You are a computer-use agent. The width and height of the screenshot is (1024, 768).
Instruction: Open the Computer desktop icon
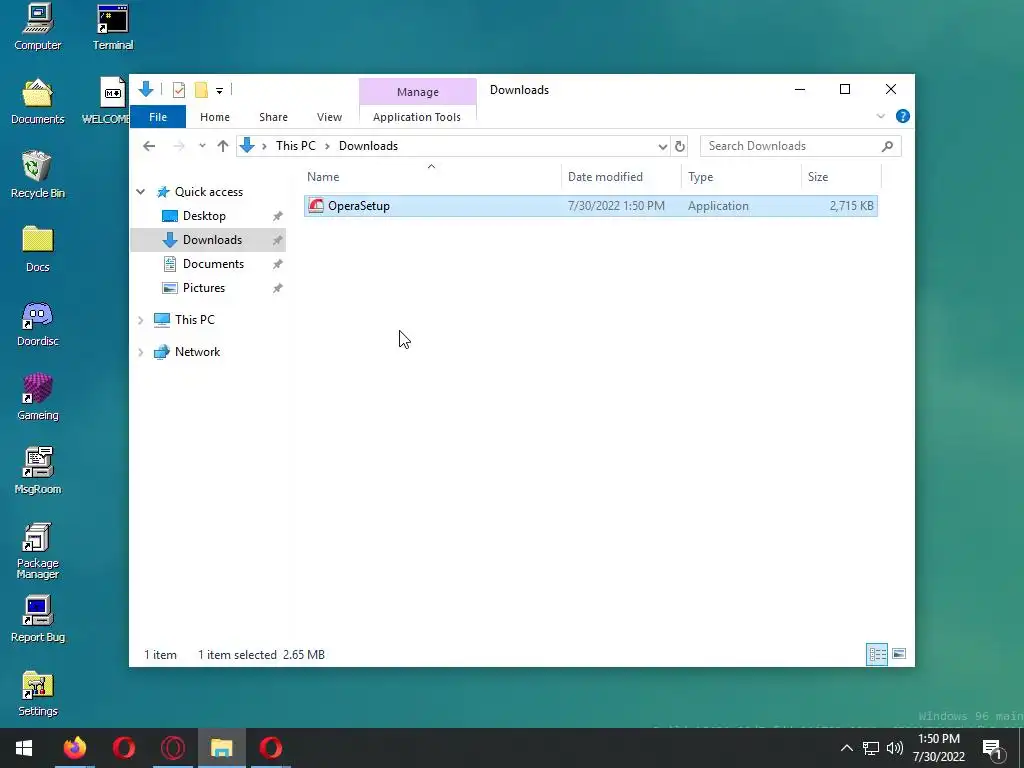coord(38,27)
